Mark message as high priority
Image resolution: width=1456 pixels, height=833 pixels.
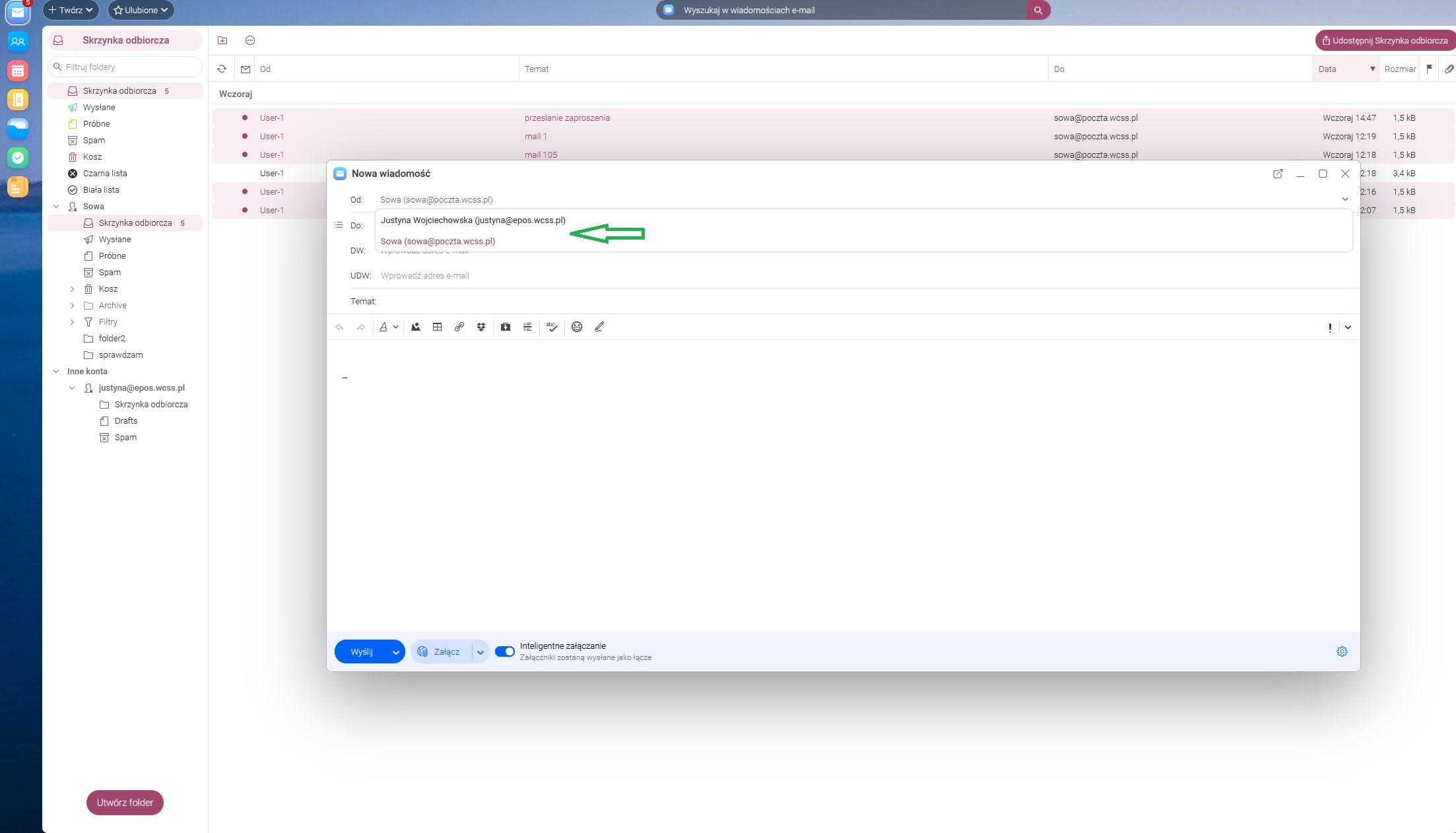click(1329, 327)
